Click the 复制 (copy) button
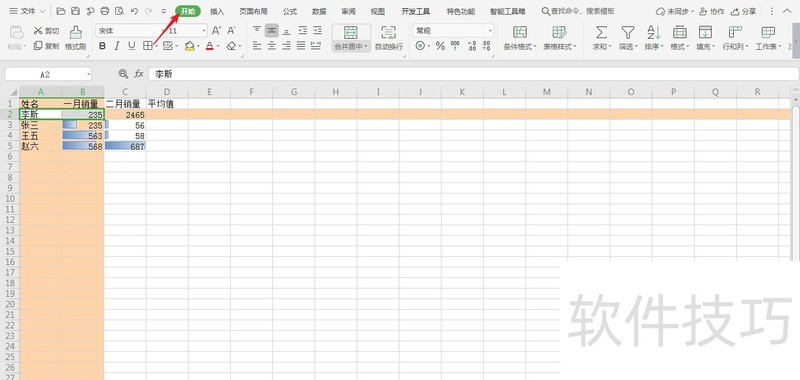This screenshot has width=800, height=380. [46, 46]
